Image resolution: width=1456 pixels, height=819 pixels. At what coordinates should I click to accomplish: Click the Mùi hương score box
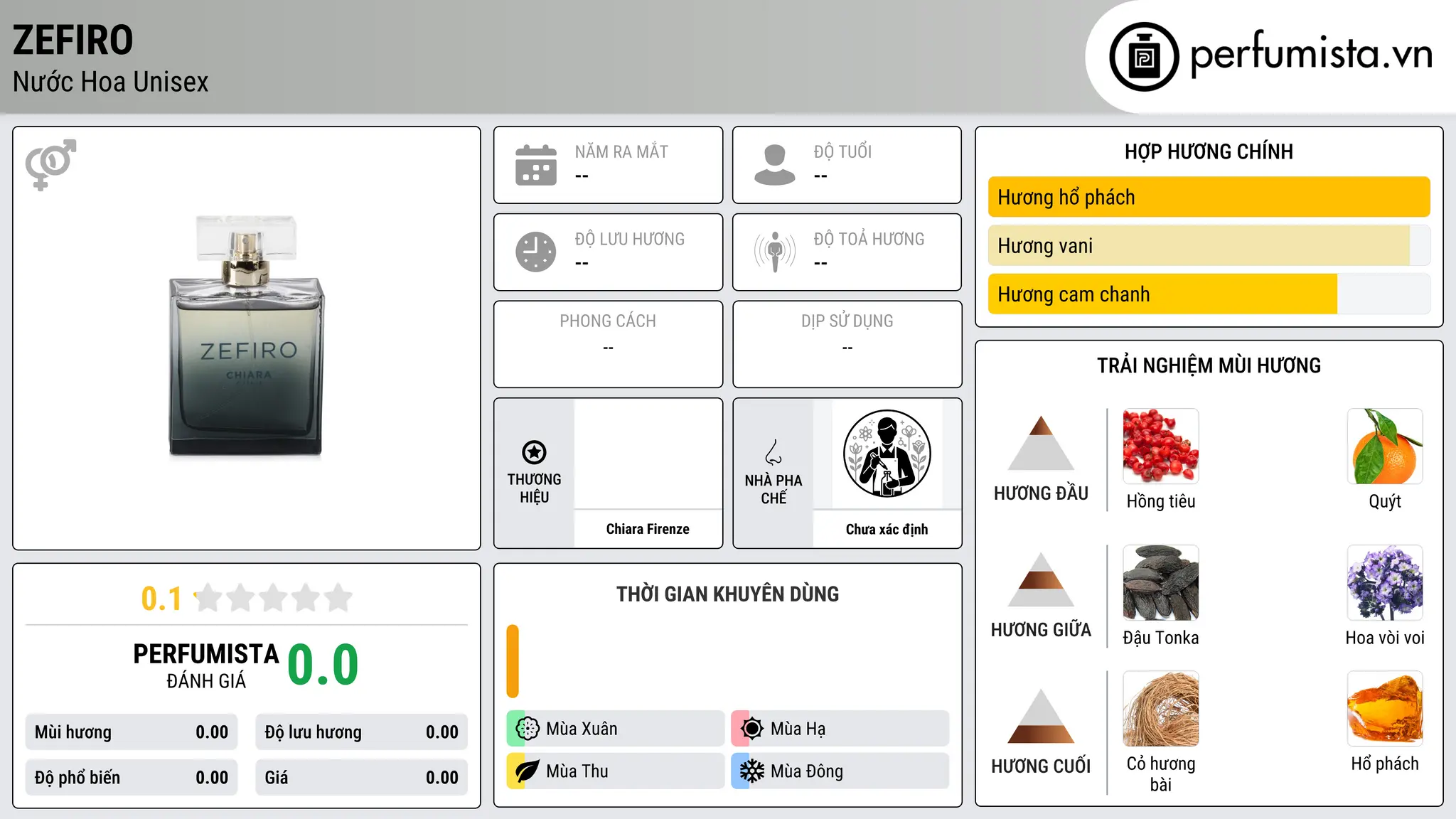point(132,732)
